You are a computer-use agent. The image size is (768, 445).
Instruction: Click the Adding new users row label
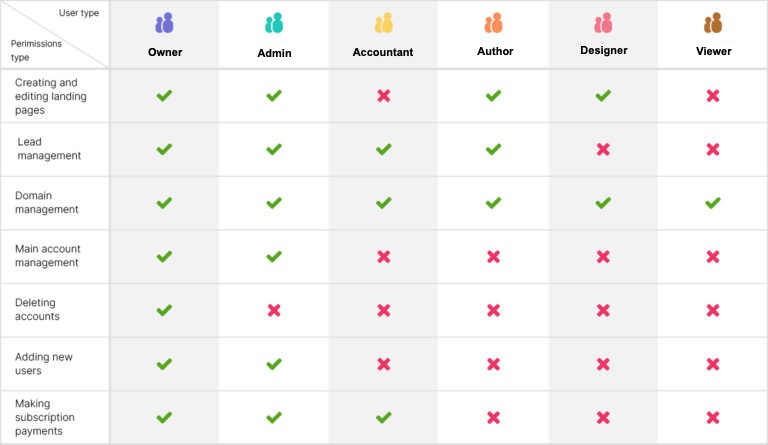coord(44,364)
